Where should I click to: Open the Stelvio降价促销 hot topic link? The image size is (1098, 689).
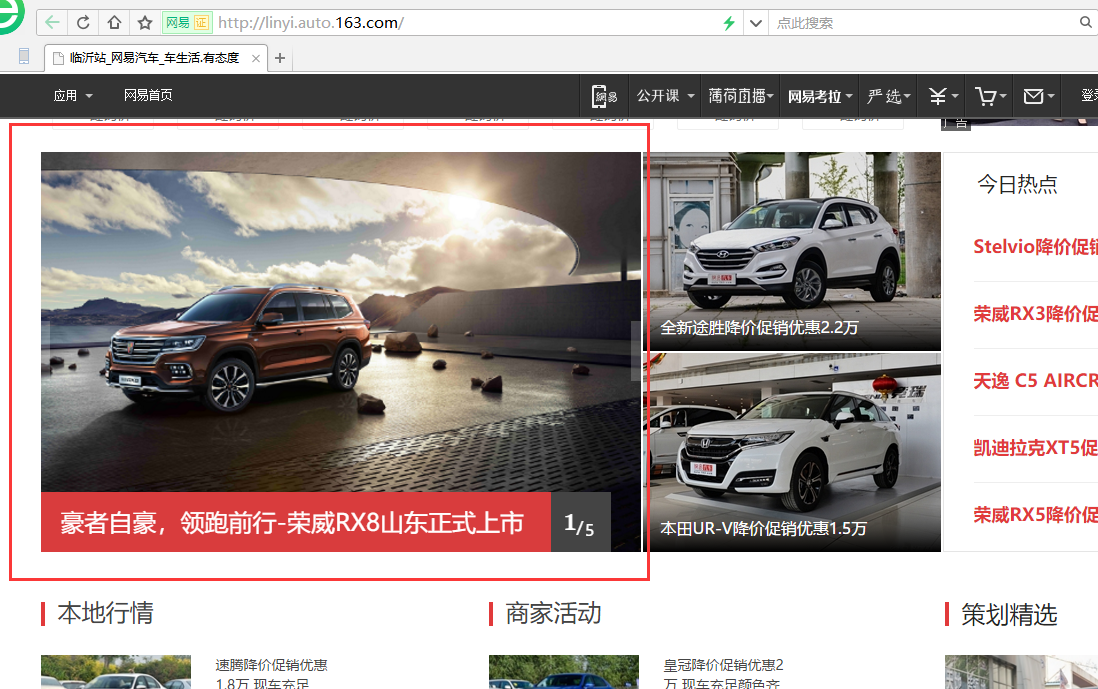[1036, 246]
